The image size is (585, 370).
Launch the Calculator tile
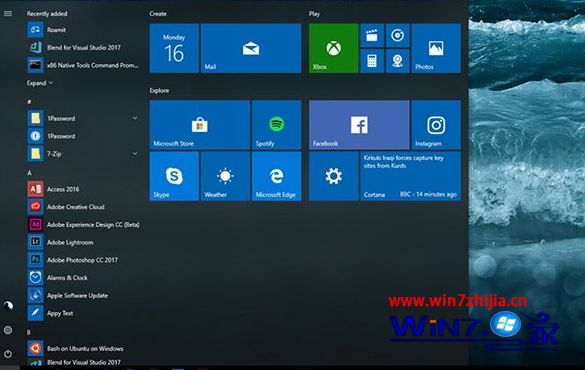[x=372, y=61]
